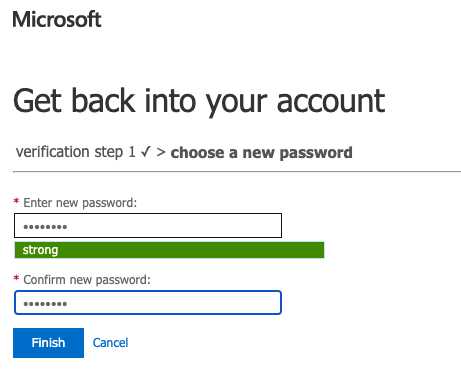This screenshot has height=373, width=461.
Task: Cancel the password reset
Action: tap(110, 343)
